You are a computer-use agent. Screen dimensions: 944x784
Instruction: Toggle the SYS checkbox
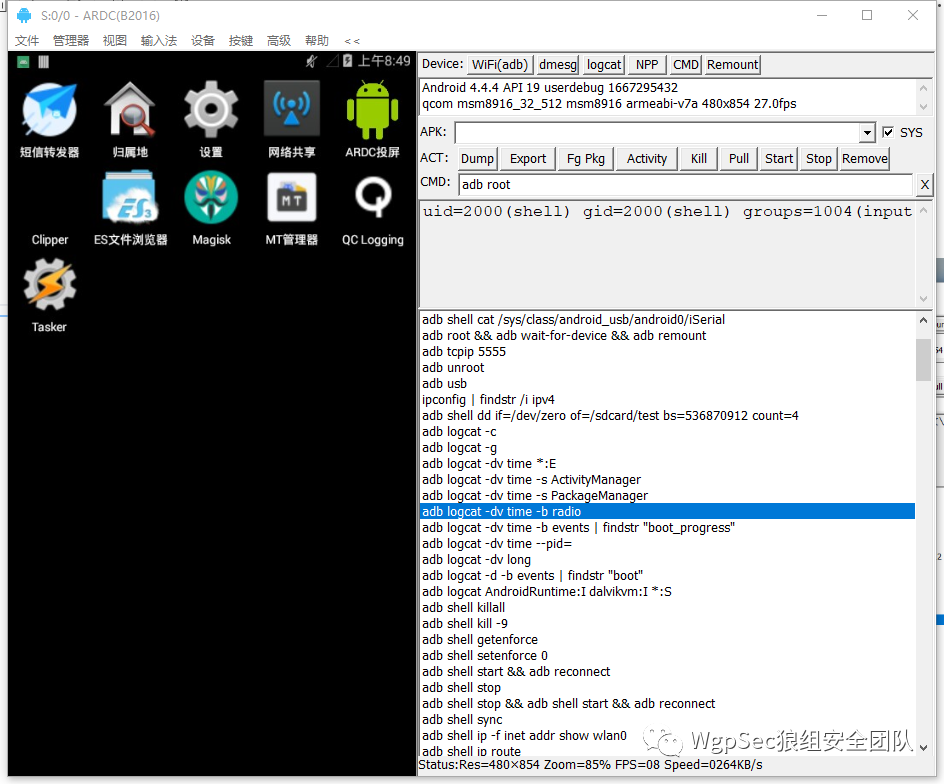click(888, 132)
